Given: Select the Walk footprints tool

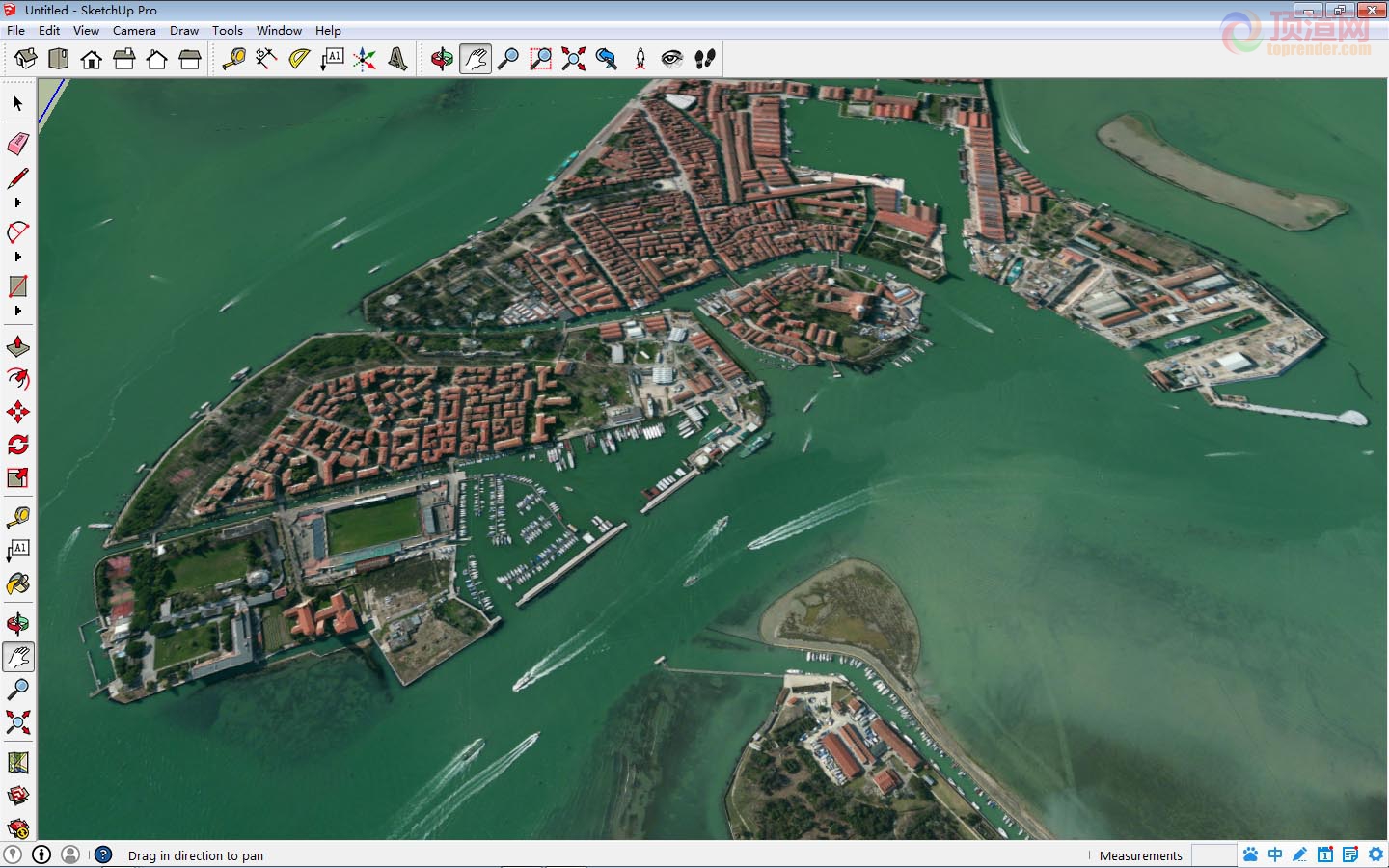Looking at the screenshot, I should pos(705,59).
